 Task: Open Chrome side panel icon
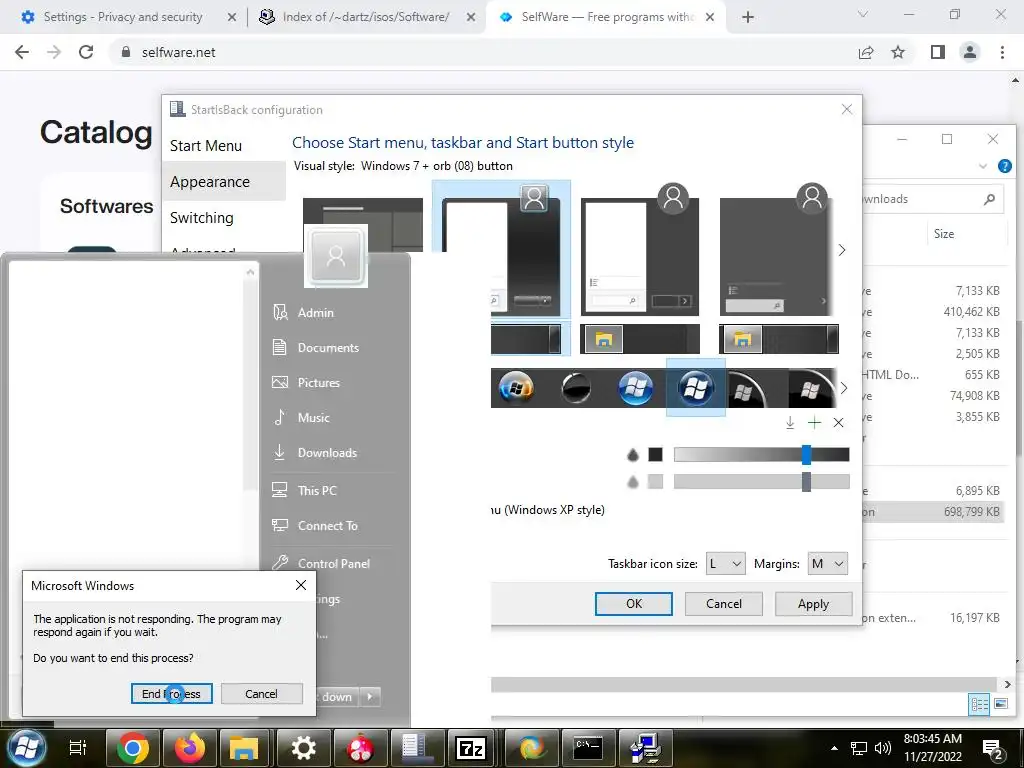click(x=938, y=52)
